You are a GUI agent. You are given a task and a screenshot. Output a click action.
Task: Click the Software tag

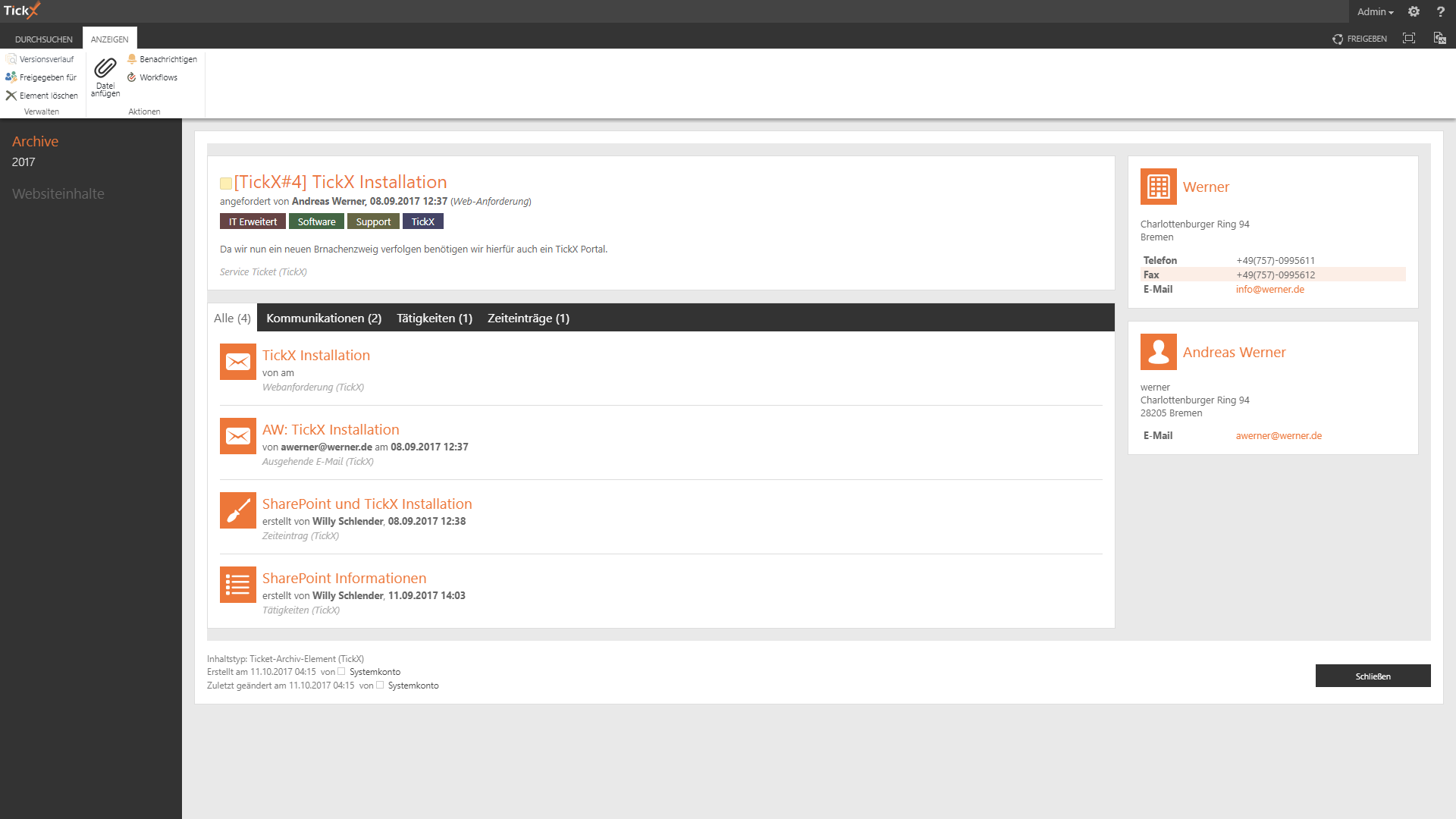[316, 221]
